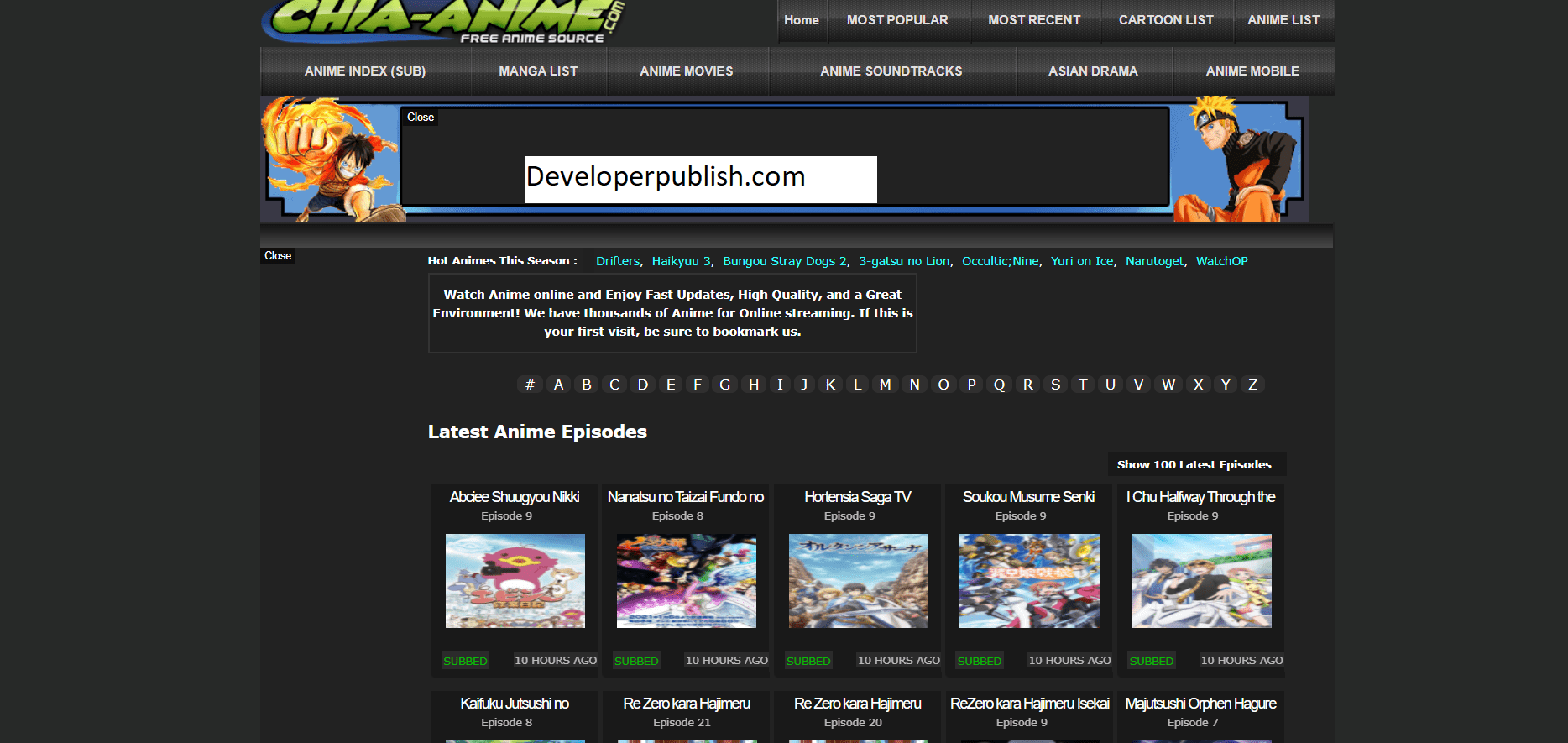The image size is (1568, 743).
Task: Open Nanatsu no Taizai thumbnail
Action: pyautogui.click(x=687, y=581)
